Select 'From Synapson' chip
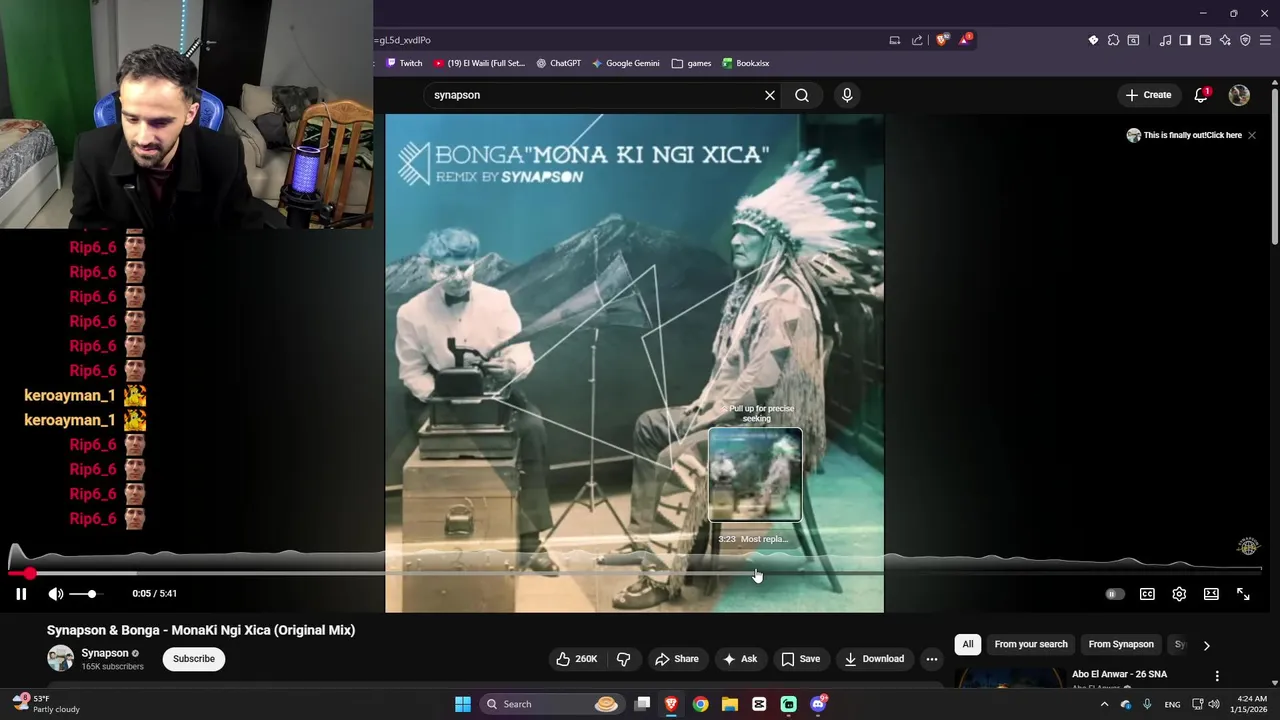The image size is (1280, 720). click(1121, 644)
